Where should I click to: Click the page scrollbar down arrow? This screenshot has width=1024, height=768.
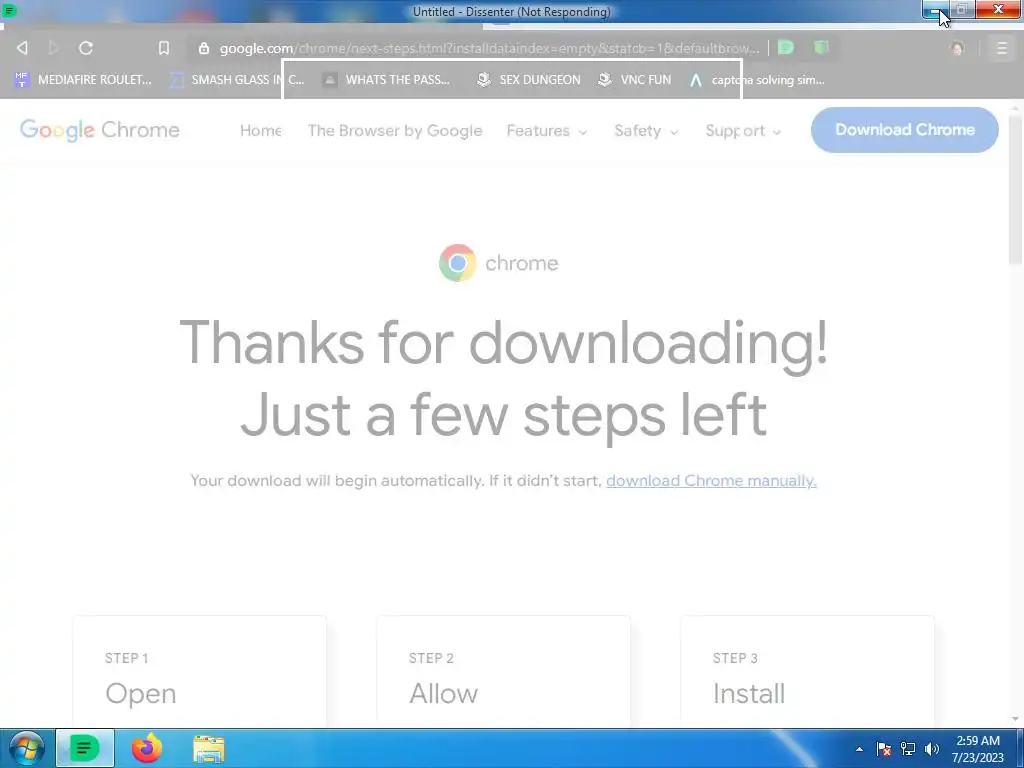1015,719
